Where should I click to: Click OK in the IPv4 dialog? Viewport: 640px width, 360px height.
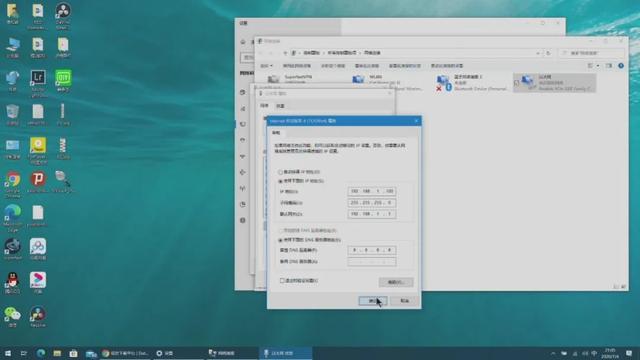point(373,301)
